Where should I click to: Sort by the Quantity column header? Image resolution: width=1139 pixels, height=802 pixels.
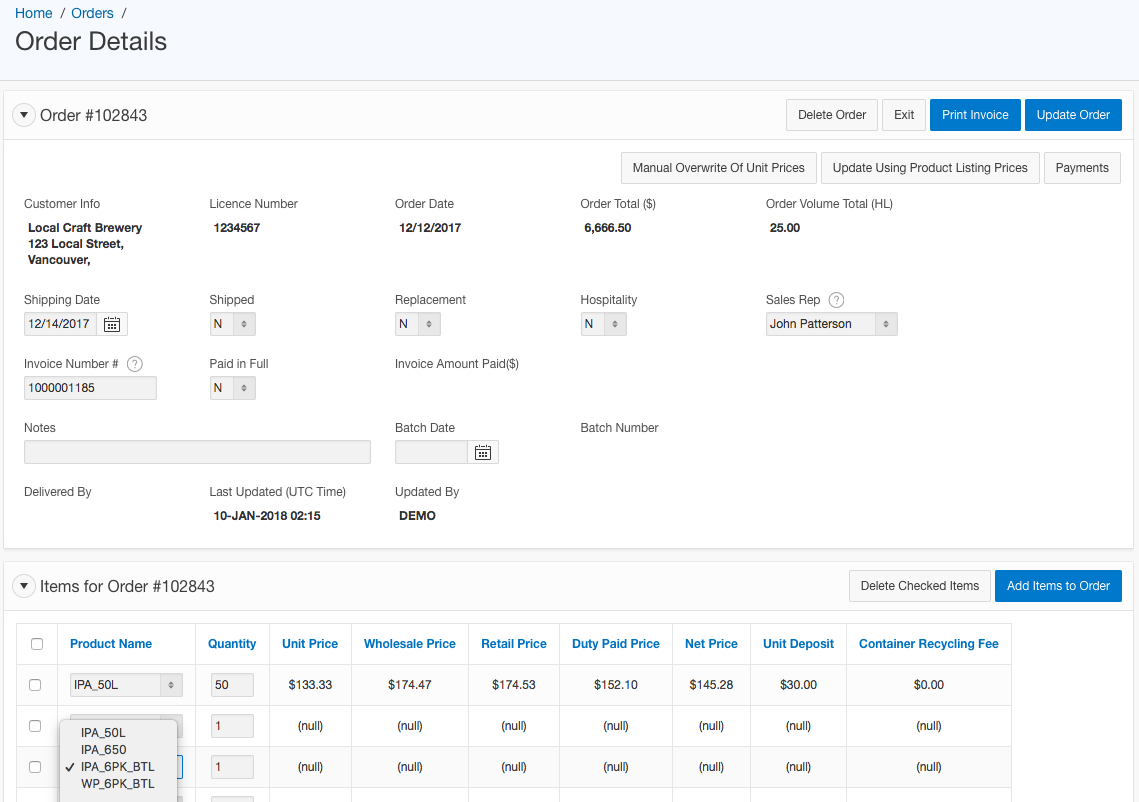[x=232, y=644]
